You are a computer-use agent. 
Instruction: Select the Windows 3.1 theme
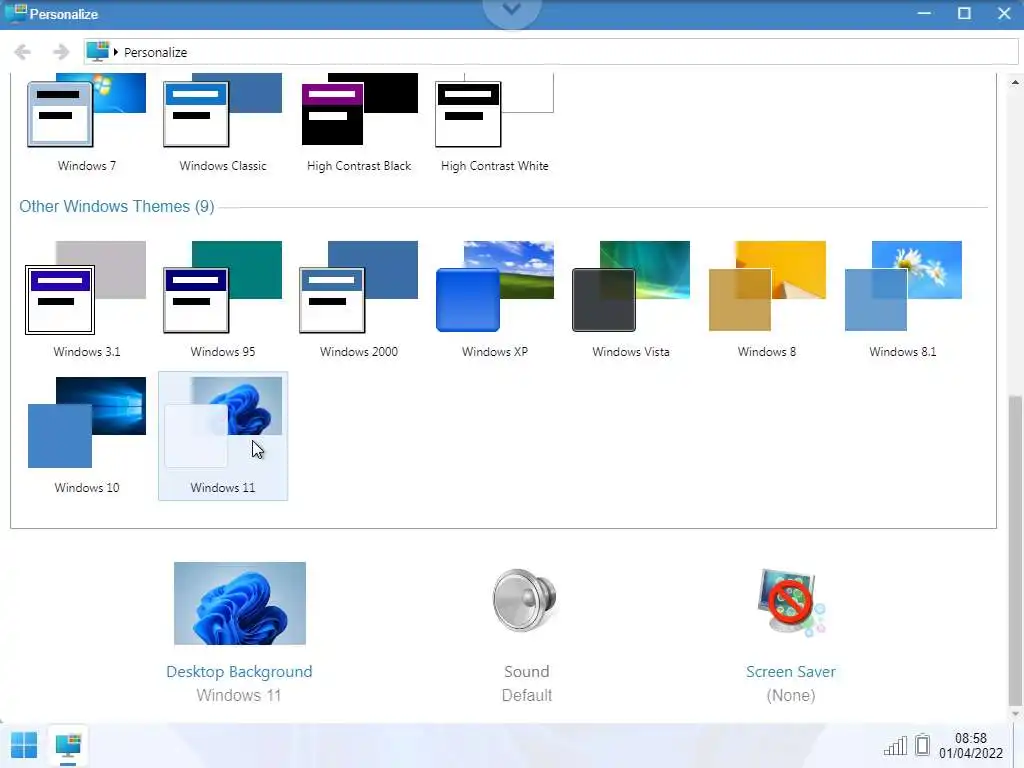point(86,300)
